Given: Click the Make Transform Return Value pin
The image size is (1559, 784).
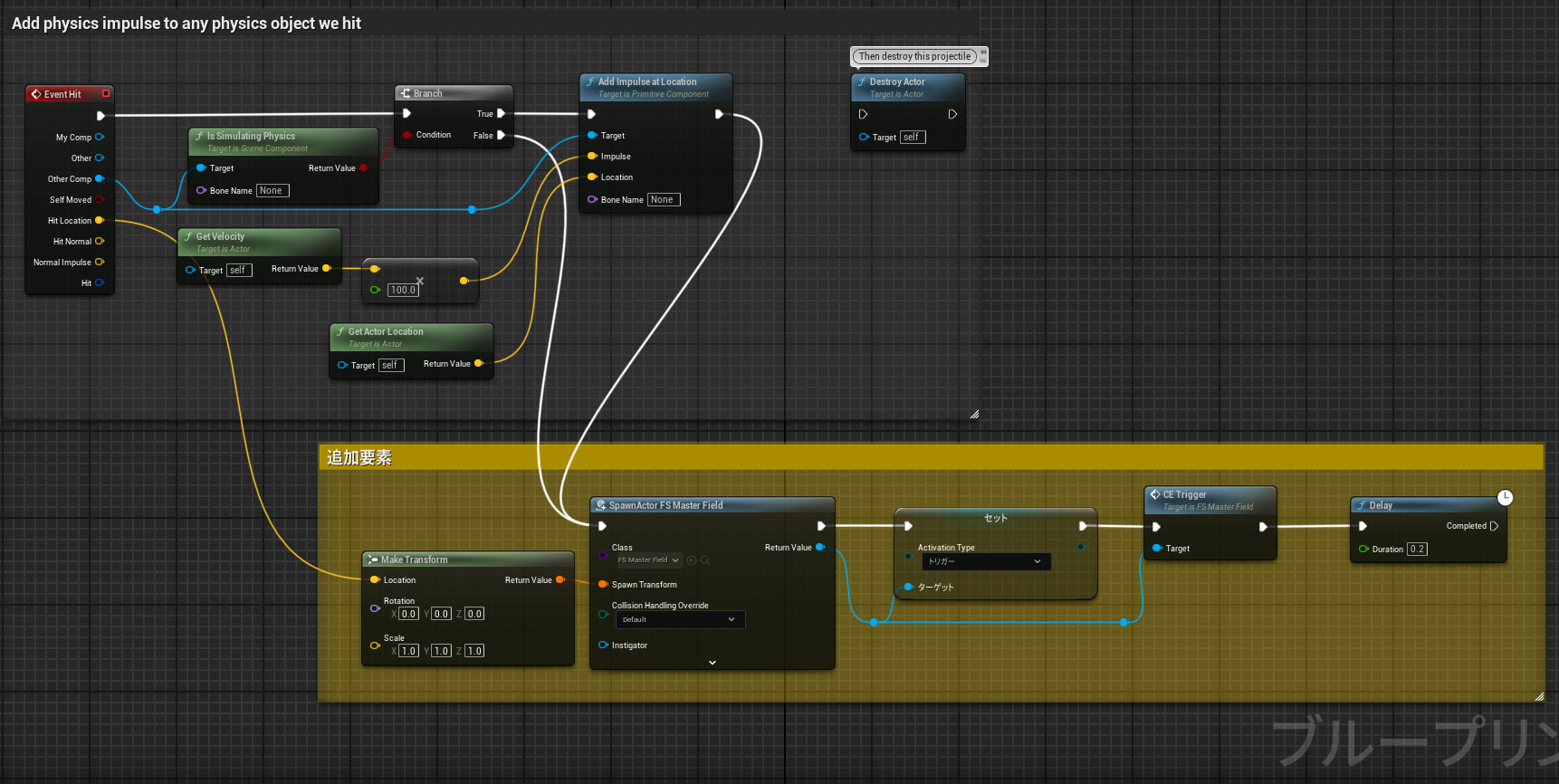Looking at the screenshot, I should (560, 579).
